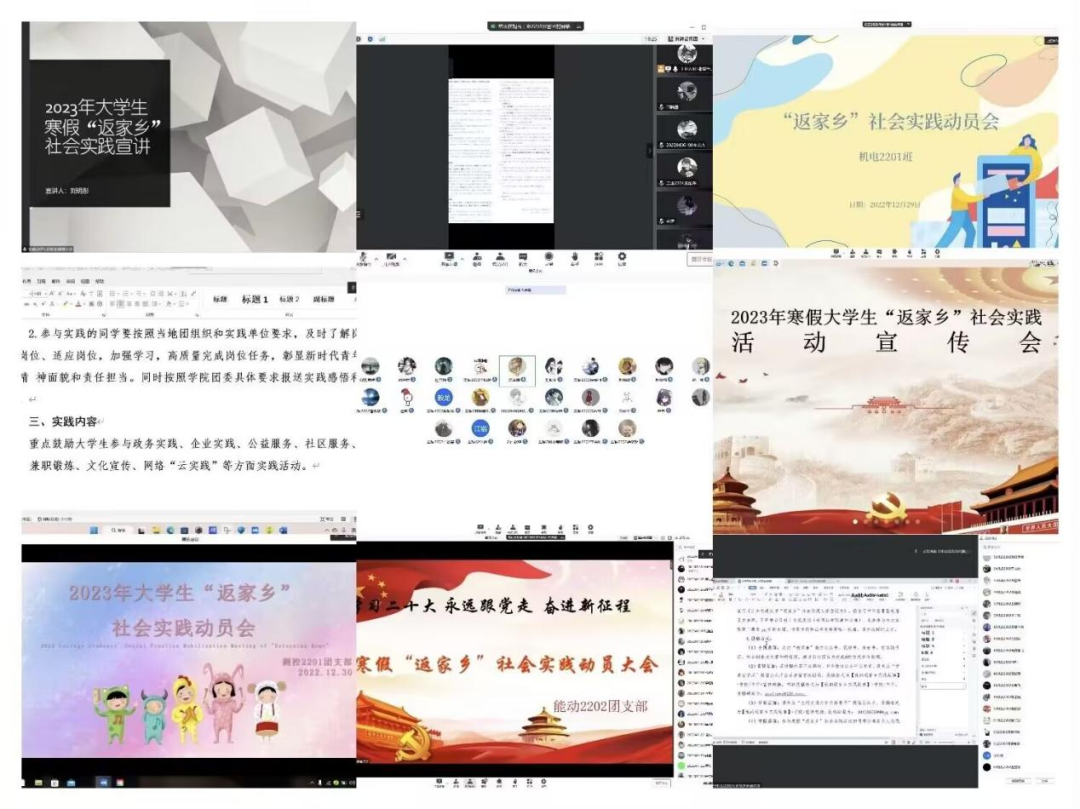The height and width of the screenshot is (809, 1080).
Task: Mute the microphone in the dark meeting toolbar
Action: click(x=362, y=257)
